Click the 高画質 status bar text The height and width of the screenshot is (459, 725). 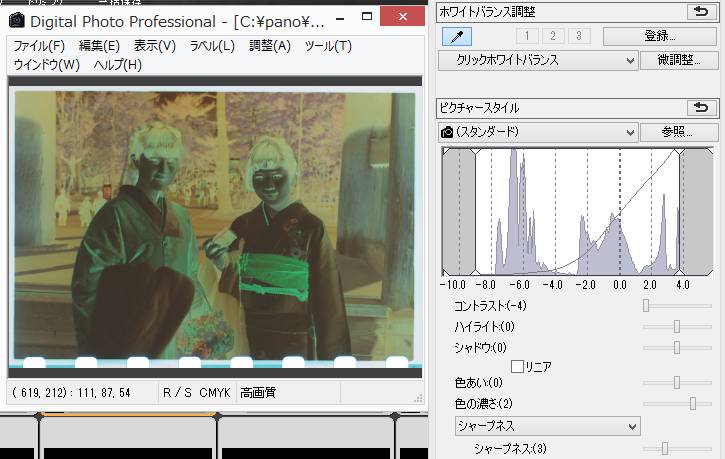pos(258,393)
